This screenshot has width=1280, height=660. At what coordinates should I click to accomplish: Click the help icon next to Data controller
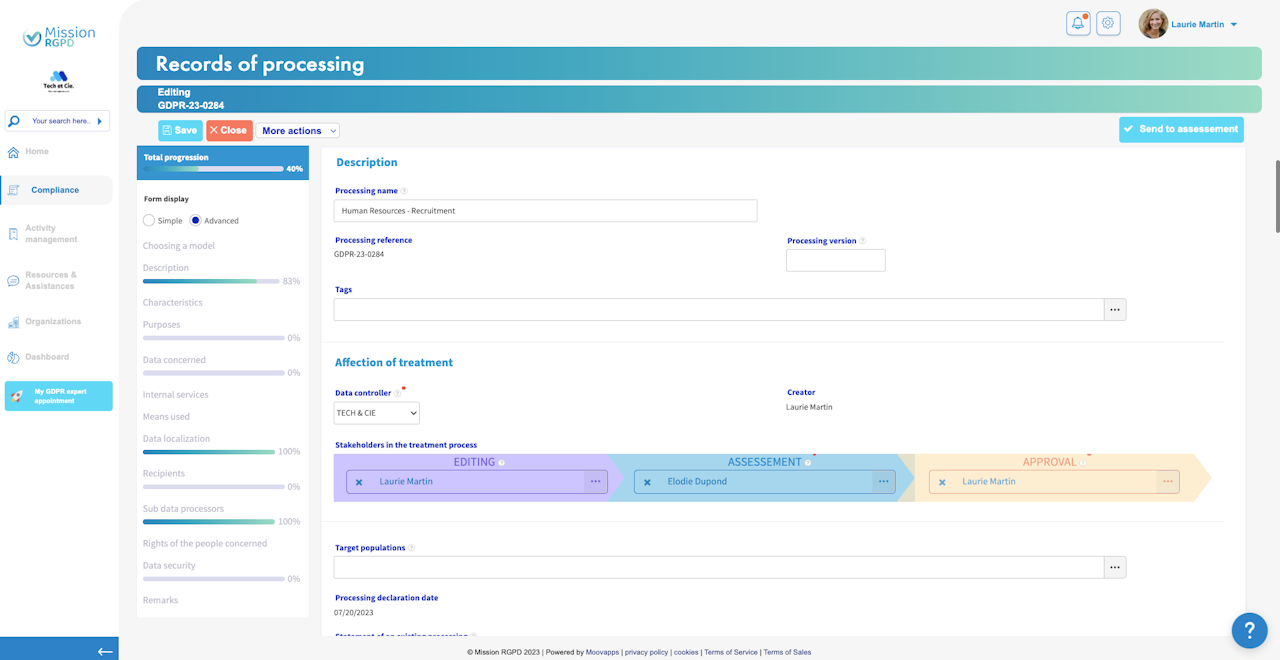point(397,393)
